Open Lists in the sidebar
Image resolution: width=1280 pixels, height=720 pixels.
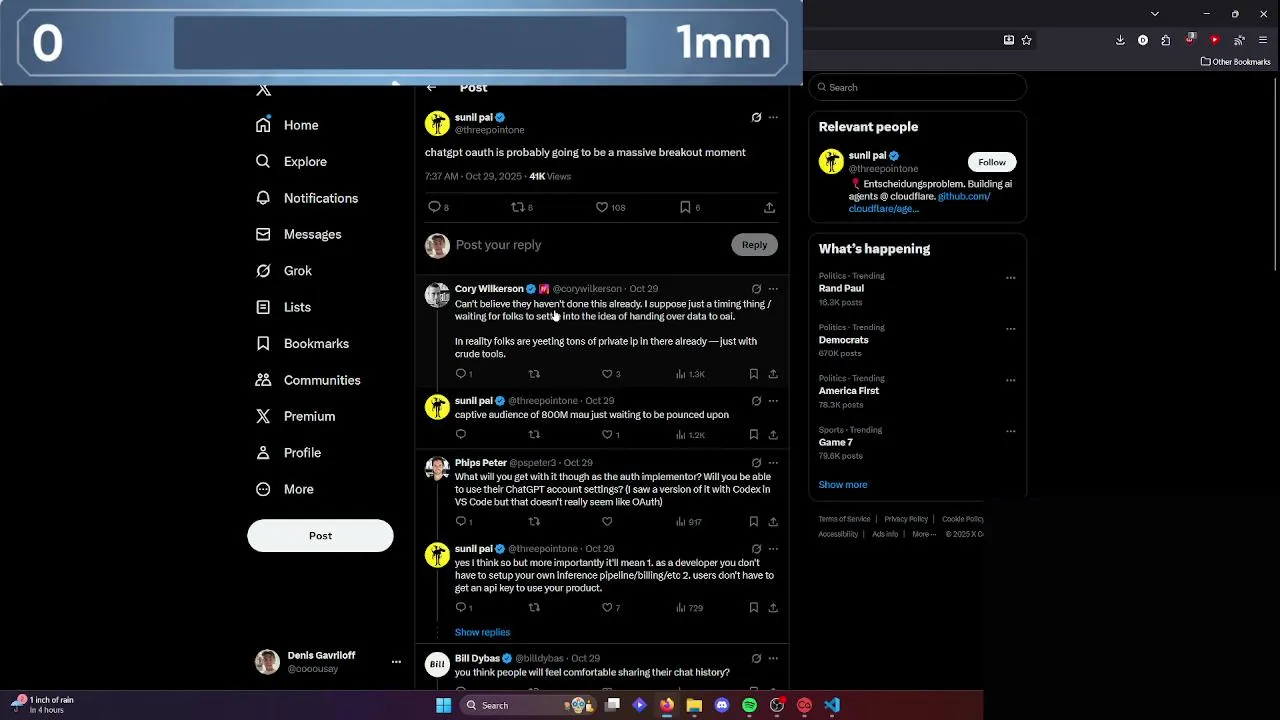point(283,307)
